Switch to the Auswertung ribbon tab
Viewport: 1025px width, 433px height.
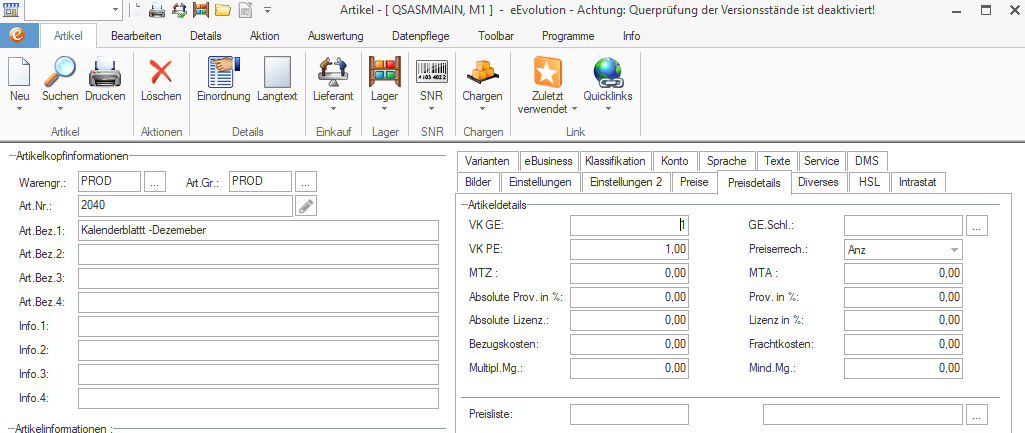tap(337, 36)
